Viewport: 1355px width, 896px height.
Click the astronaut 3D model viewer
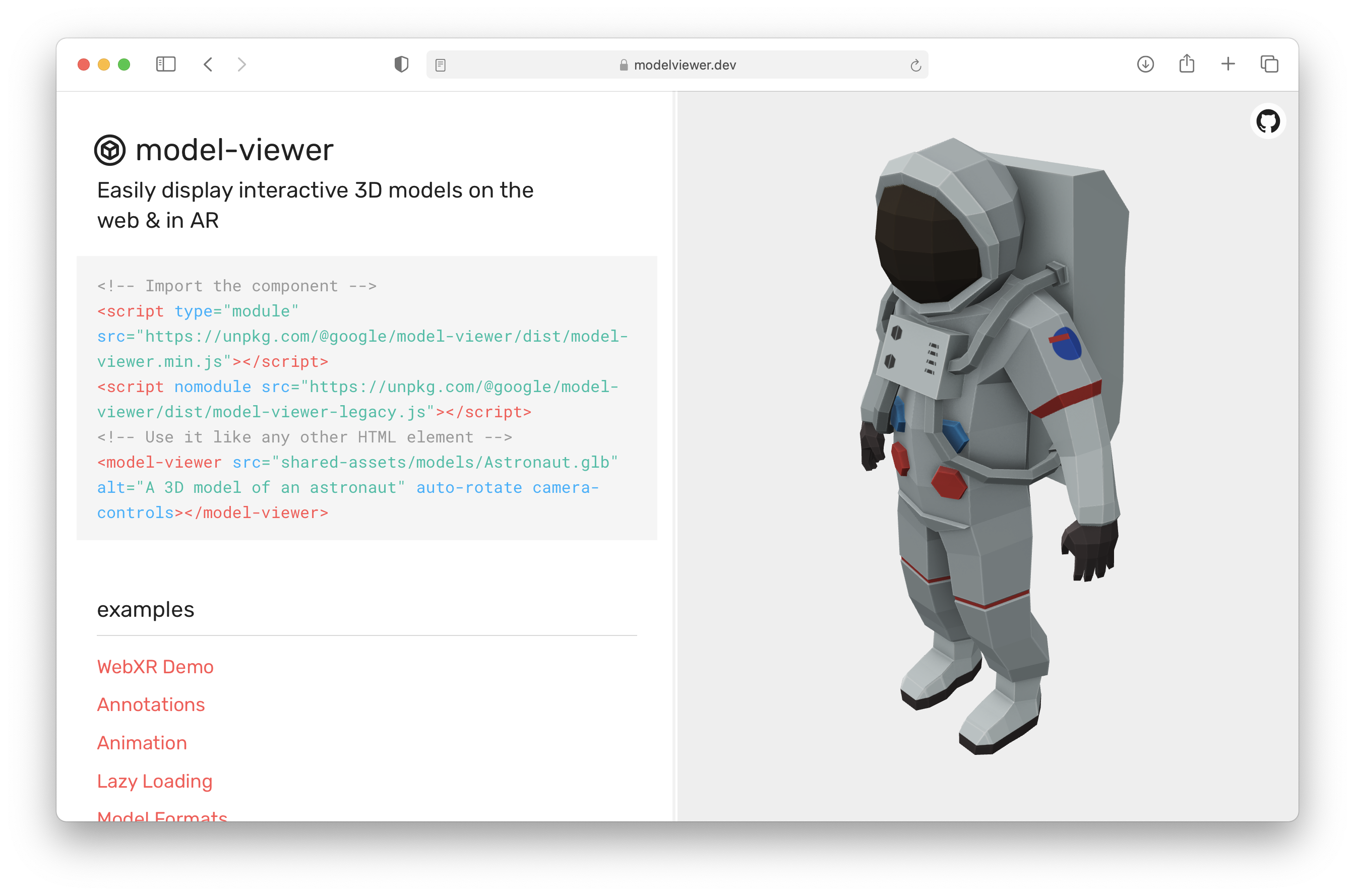tap(989, 445)
